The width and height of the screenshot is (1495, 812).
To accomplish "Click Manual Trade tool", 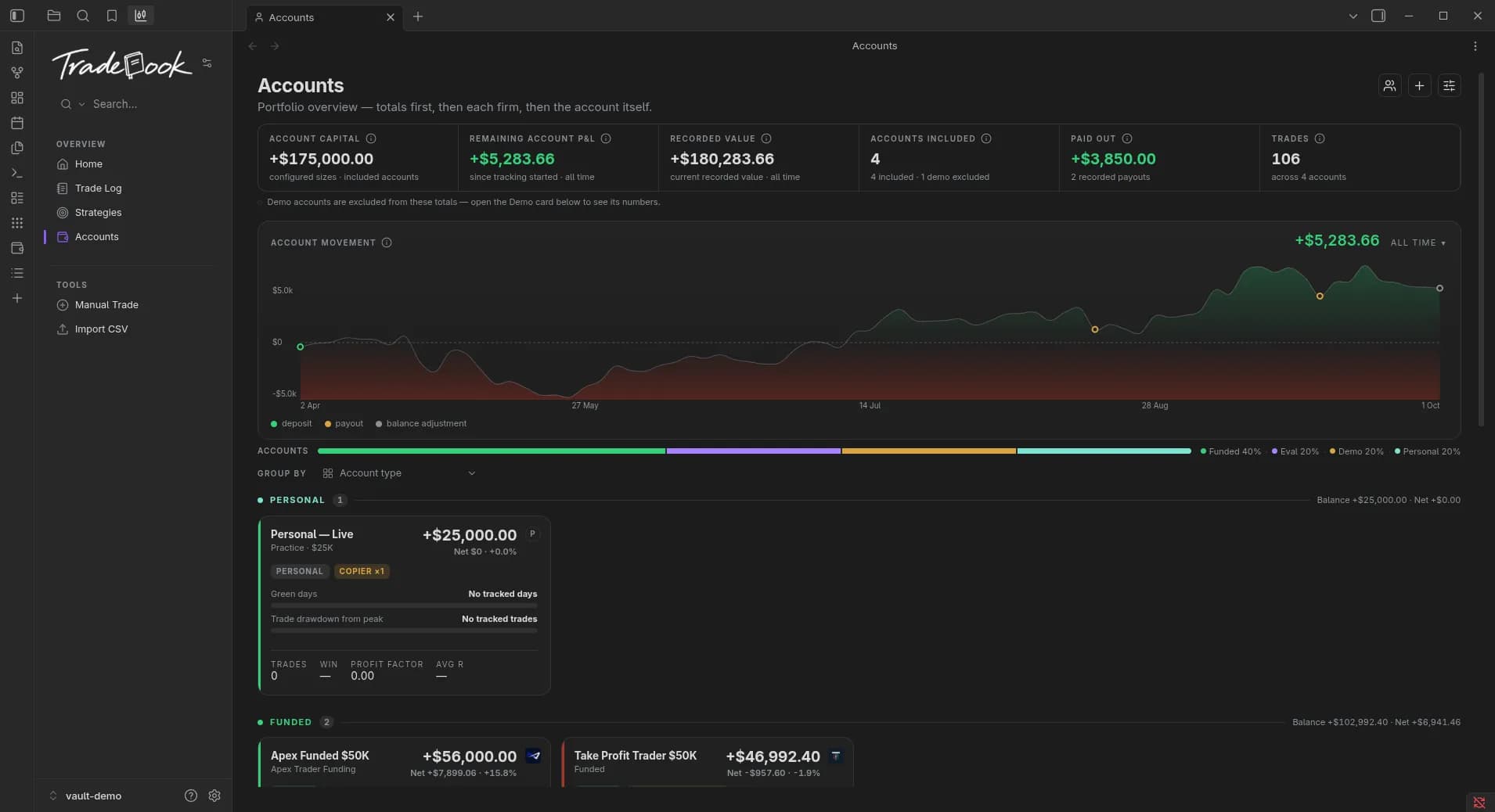I will click(x=106, y=305).
